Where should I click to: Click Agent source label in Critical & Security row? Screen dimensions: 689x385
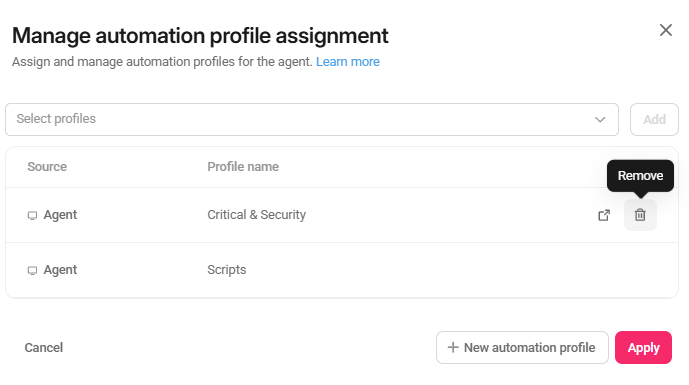(x=60, y=215)
